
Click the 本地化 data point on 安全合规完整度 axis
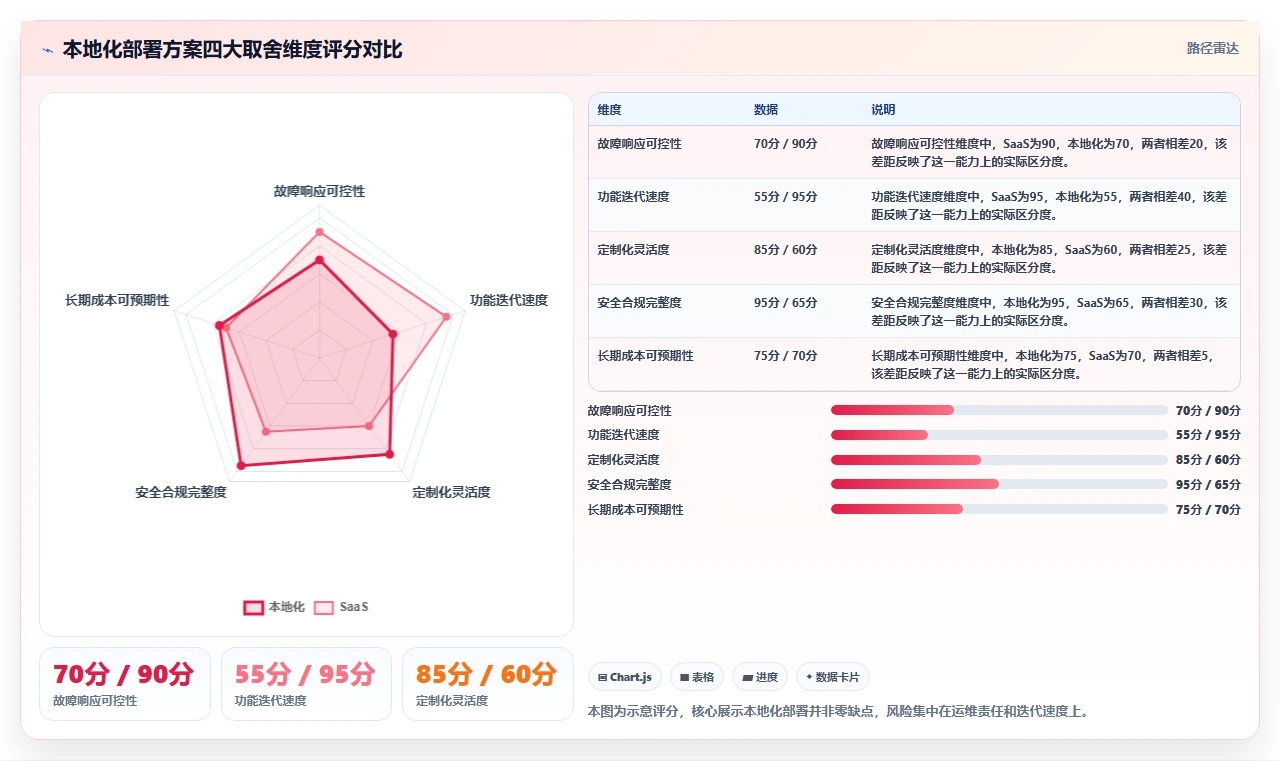coord(241,466)
